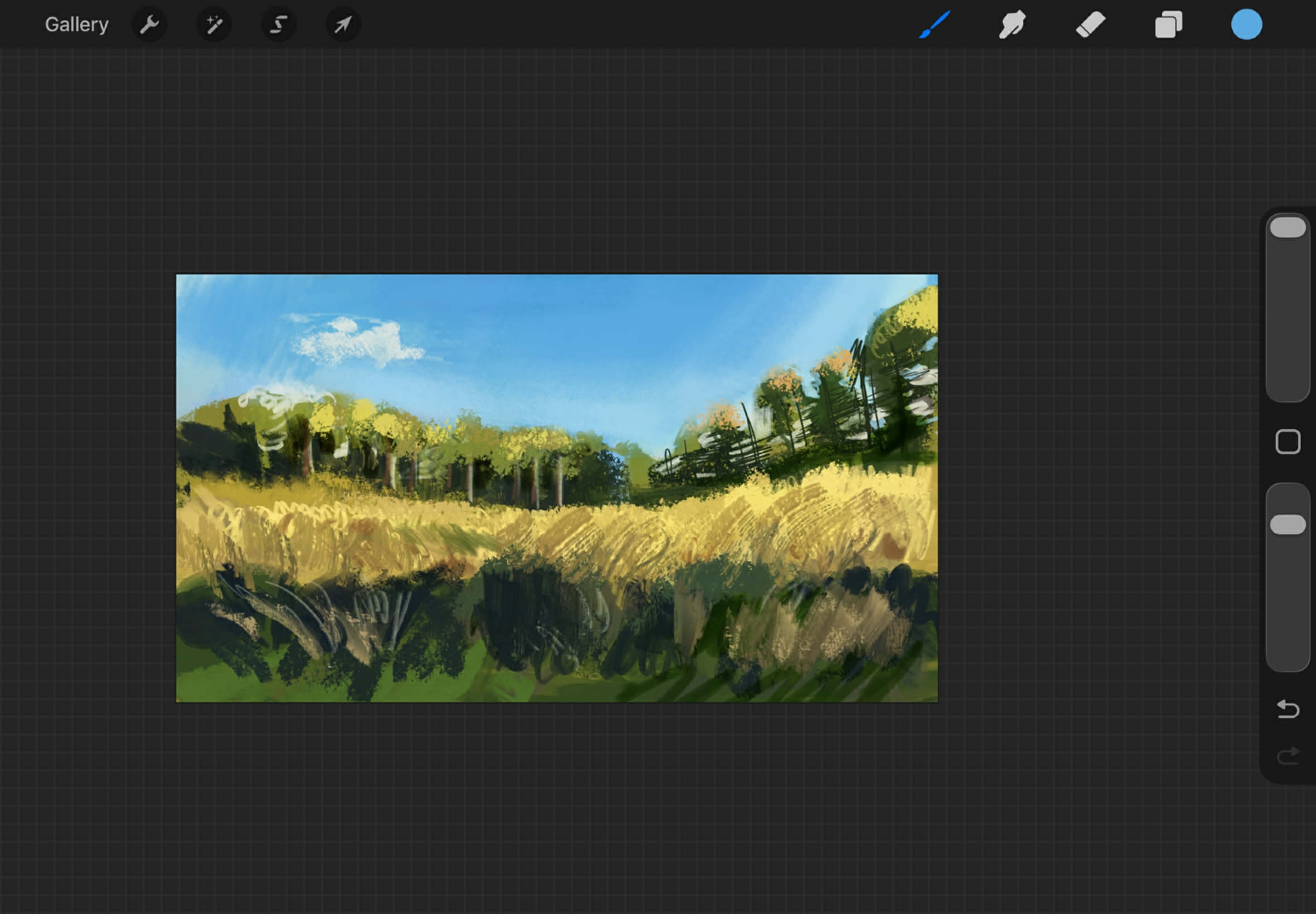The height and width of the screenshot is (914, 1316).
Task: Return to the Gallery
Action: (x=76, y=25)
